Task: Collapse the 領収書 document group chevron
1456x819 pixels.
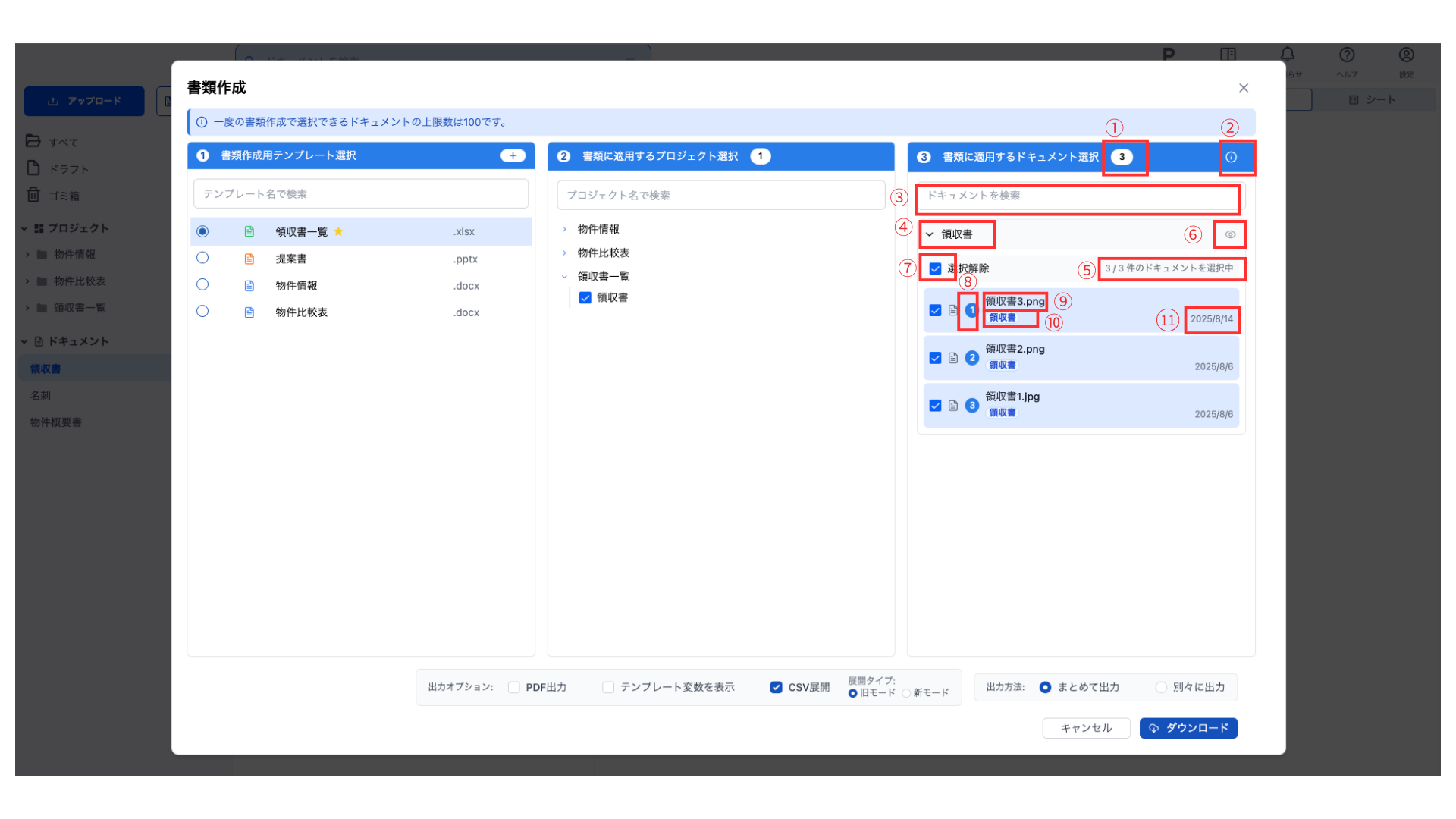Action: tap(930, 234)
